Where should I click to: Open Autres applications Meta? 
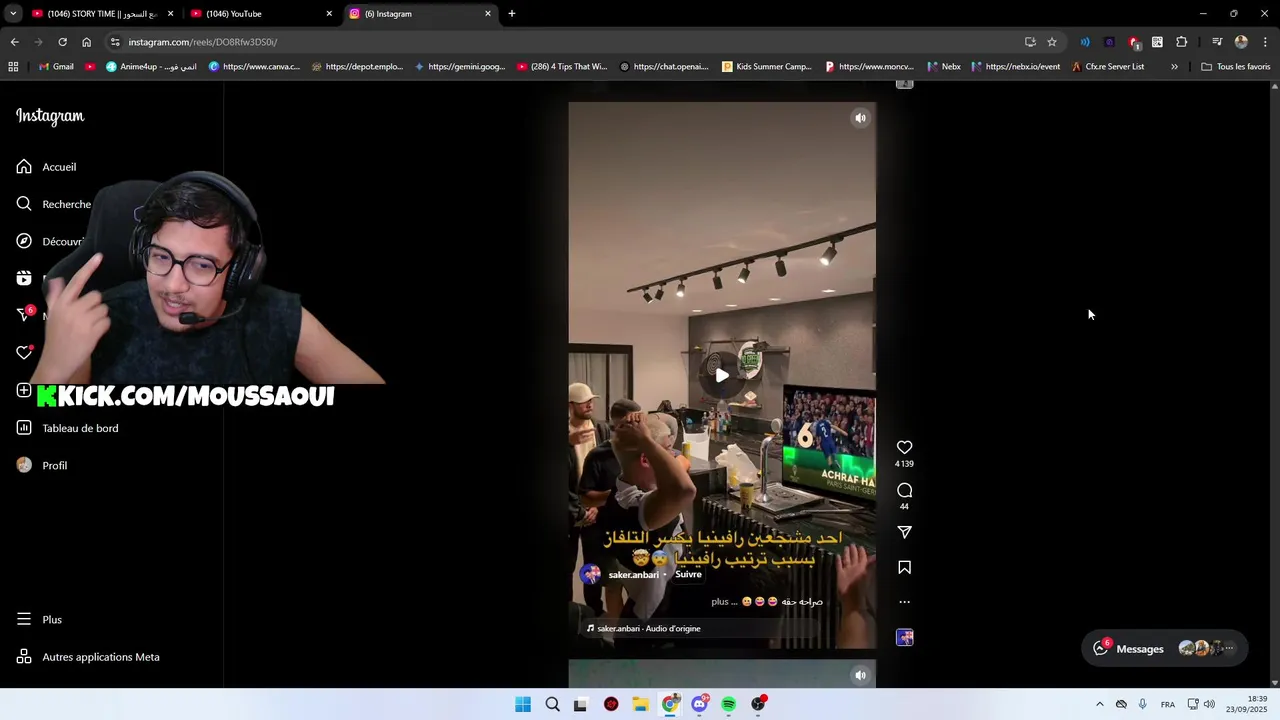click(88, 657)
